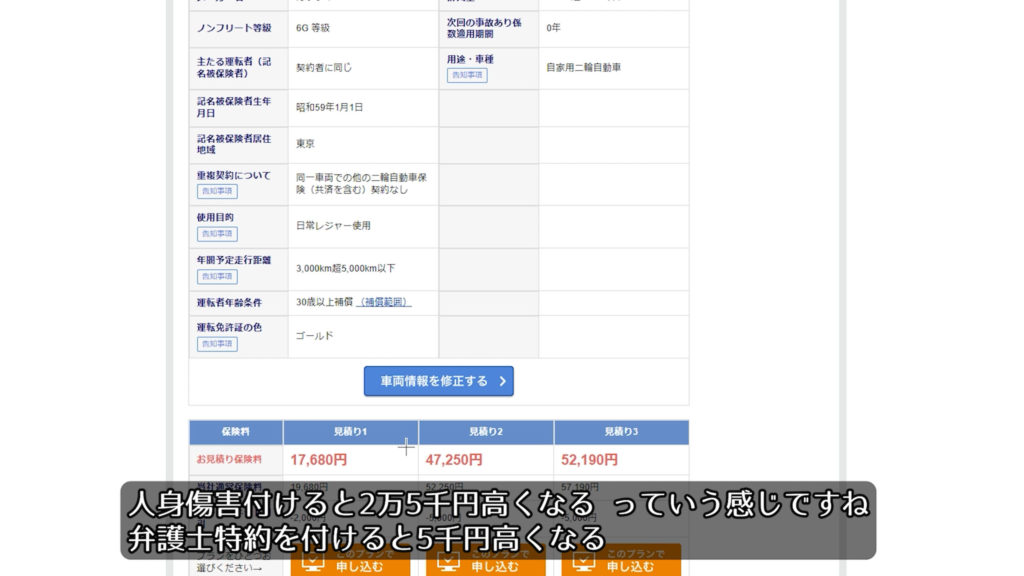Click 告知事項 badge under 重複契約について
Viewport: 1024px width, 576px height.
point(217,191)
